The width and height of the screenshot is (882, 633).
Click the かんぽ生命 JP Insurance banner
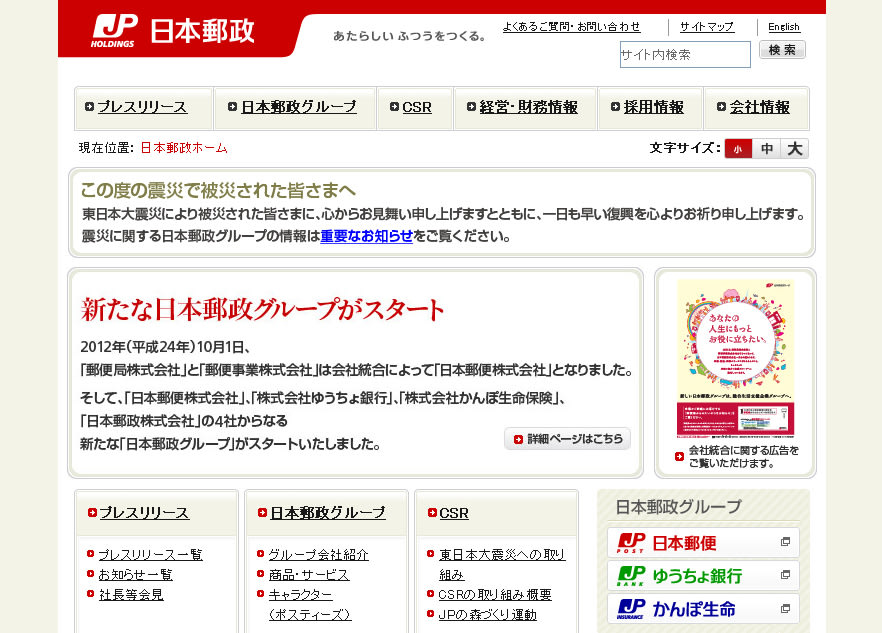tap(703, 609)
